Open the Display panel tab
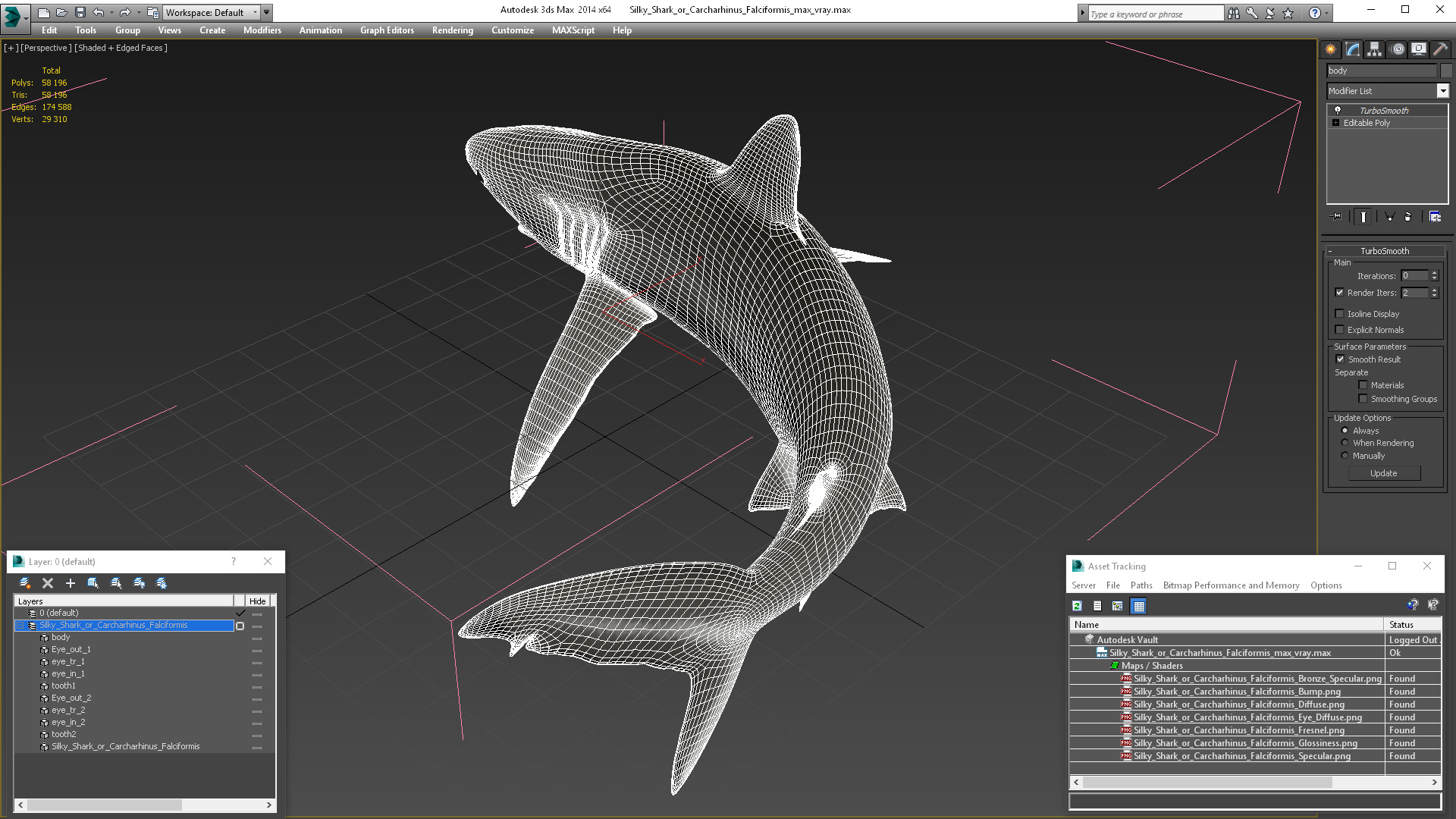The image size is (1456, 819). (1419, 49)
